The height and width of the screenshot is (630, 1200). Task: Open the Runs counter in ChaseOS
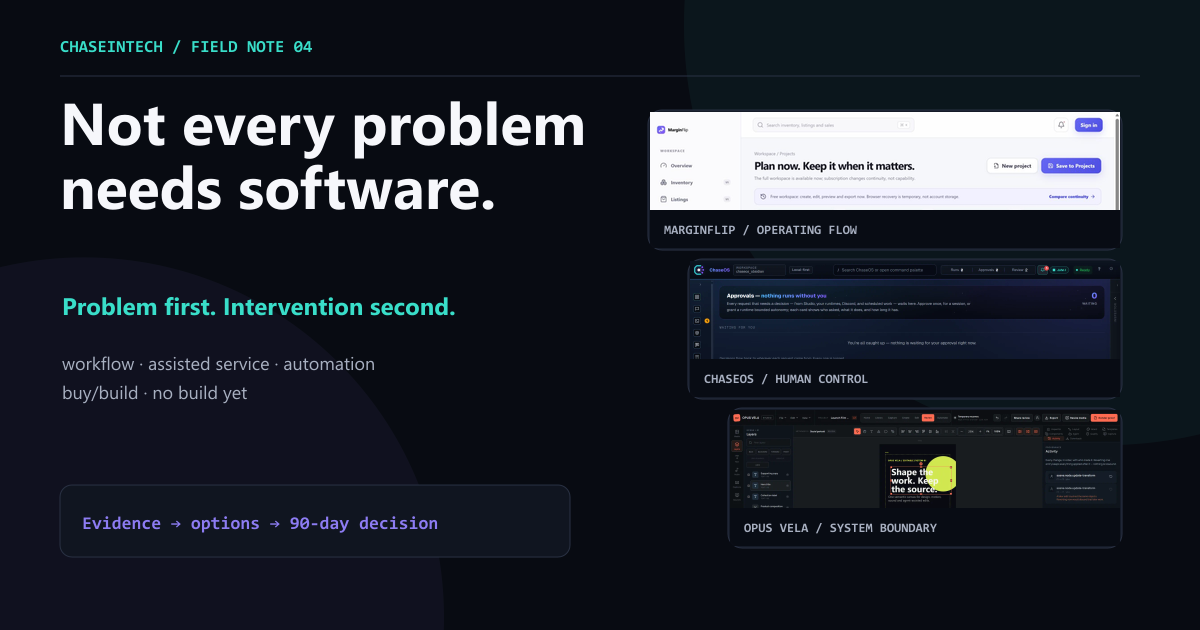point(957,270)
